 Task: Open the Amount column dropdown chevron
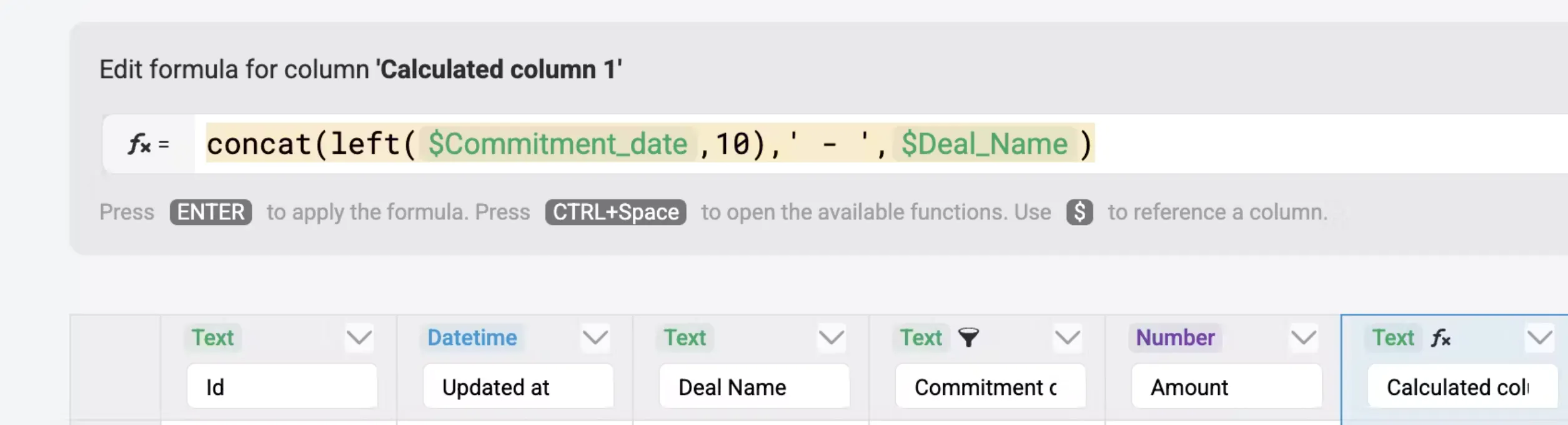tap(1304, 338)
